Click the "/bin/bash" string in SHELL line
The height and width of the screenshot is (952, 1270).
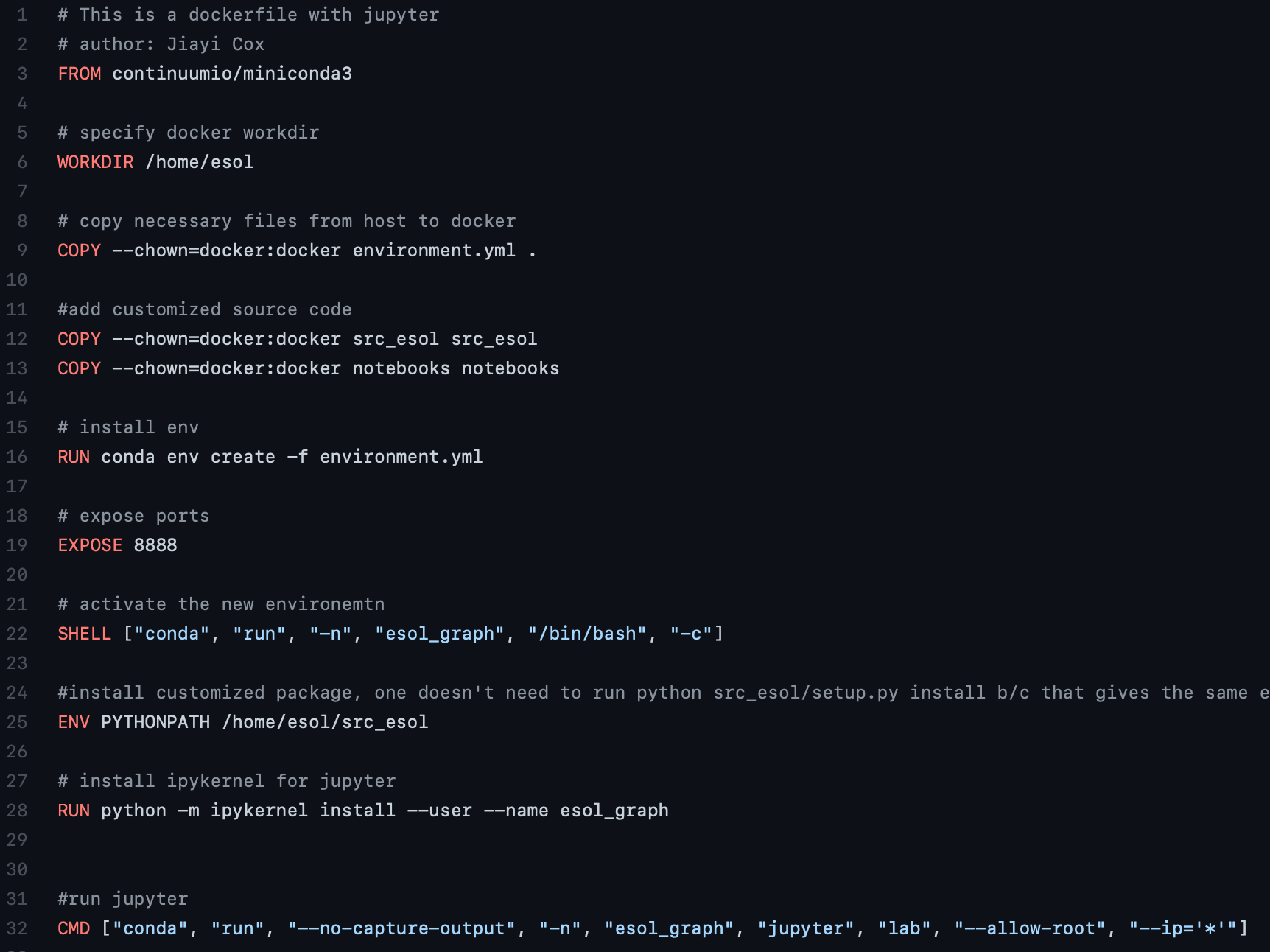click(x=587, y=634)
